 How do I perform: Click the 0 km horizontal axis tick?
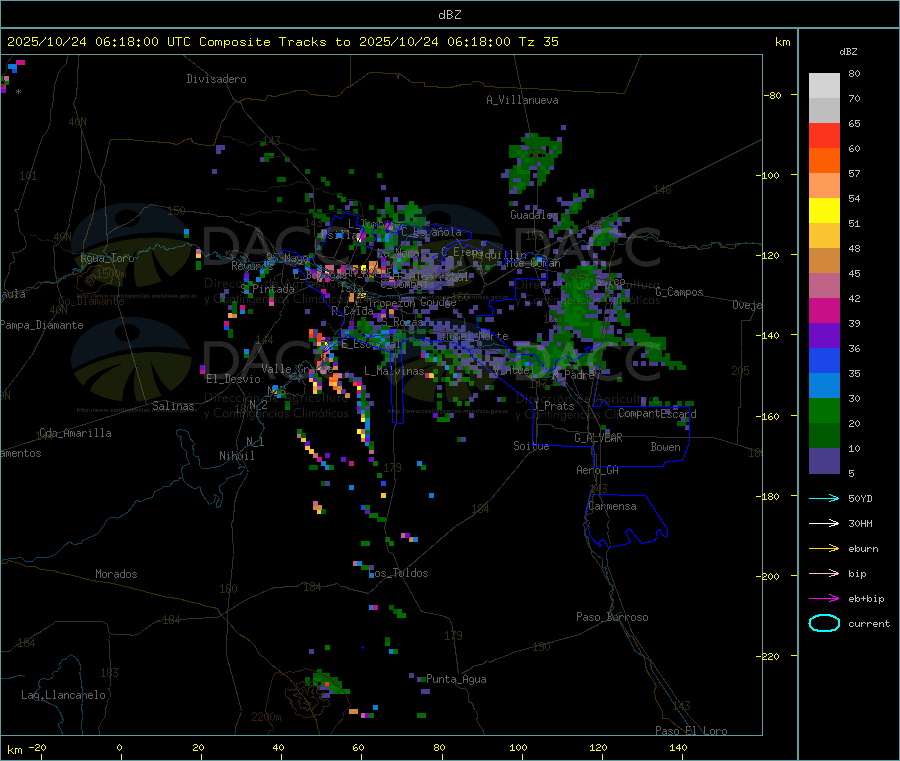click(x=119, y=747)
